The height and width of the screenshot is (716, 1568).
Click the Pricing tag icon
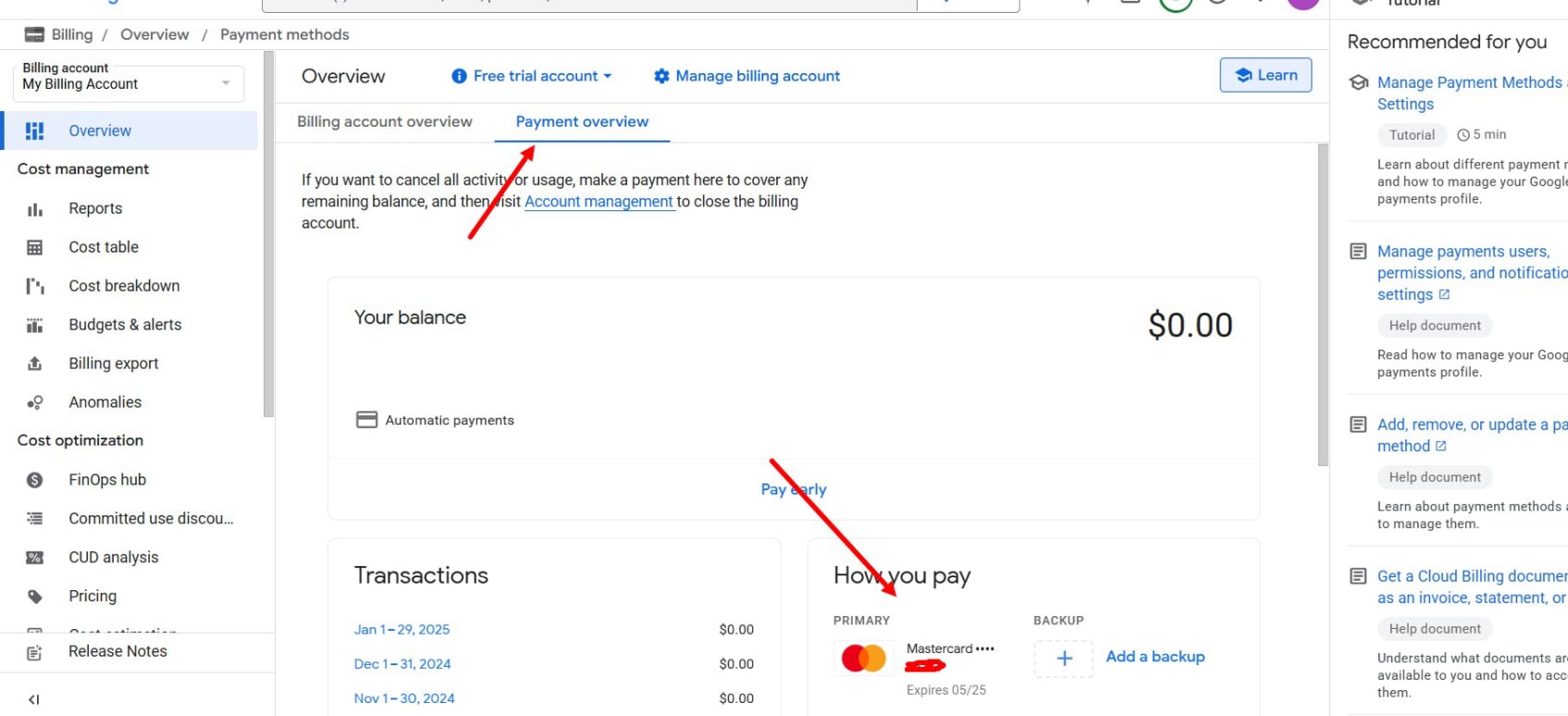[35, 597]
